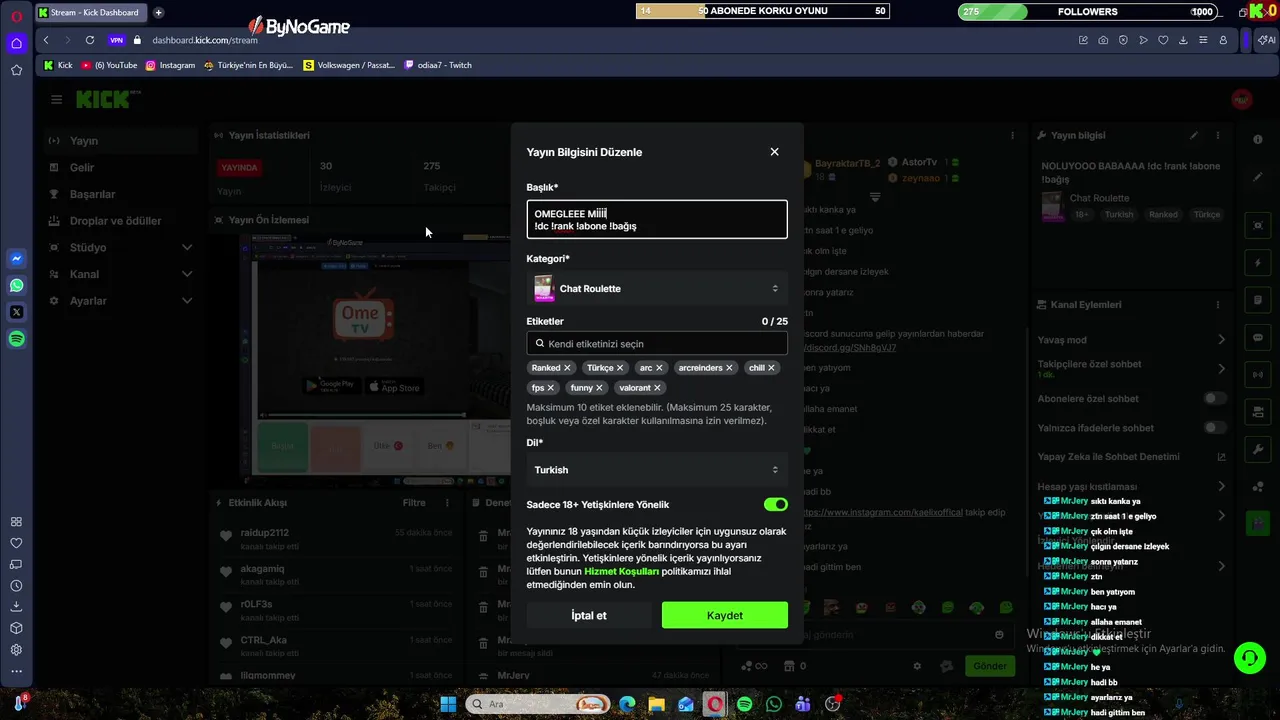Open the Hizmet Koşulları link

coord(621,571)
